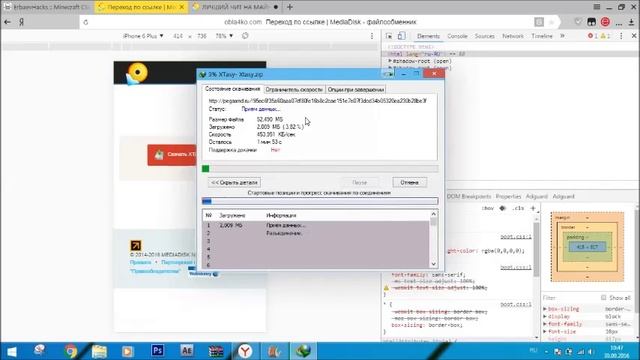640x360 pixels.
Task: Click the Yandex 'Я' home button
Action: pos(21,22)
